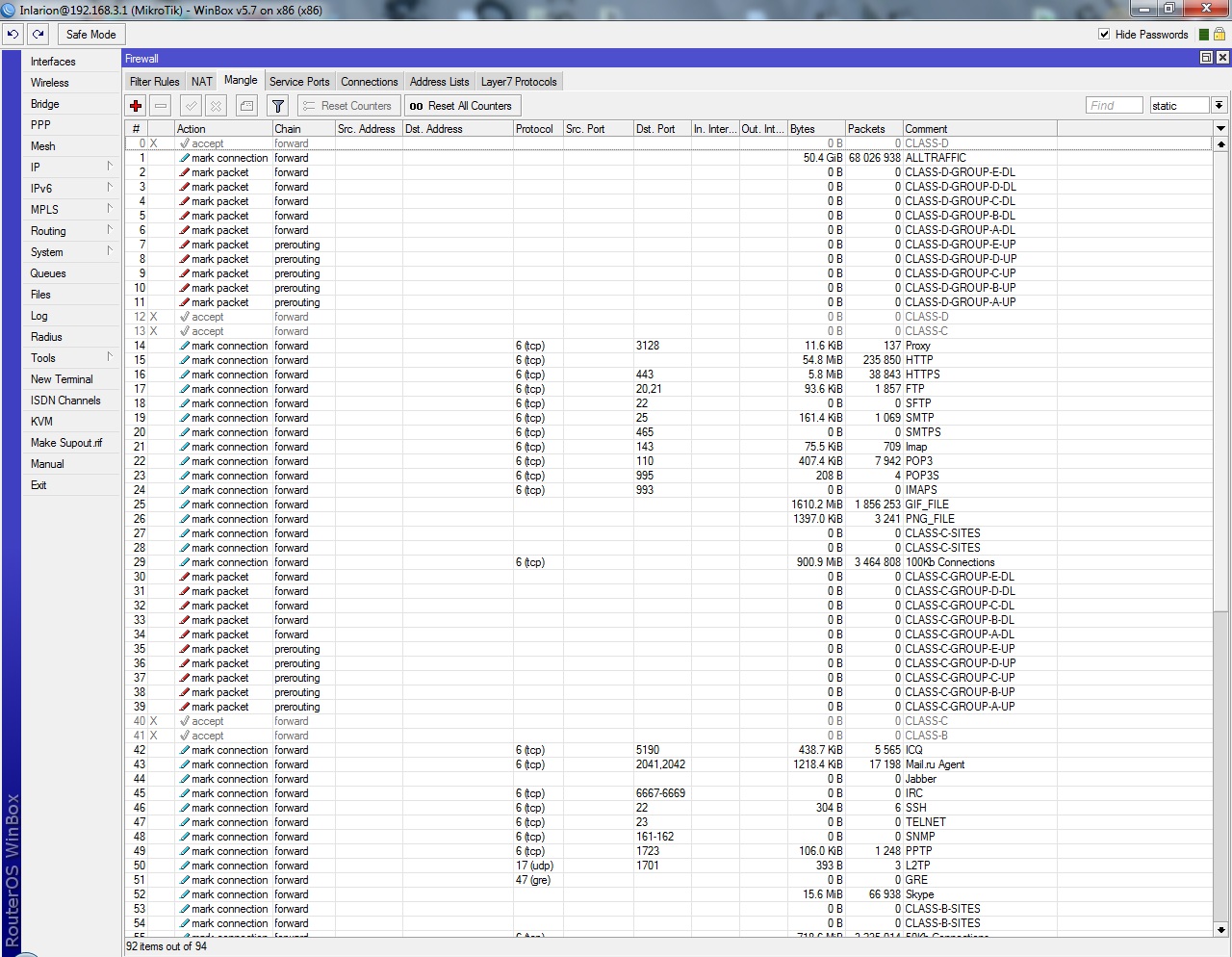Click the green status square icon
The height and width of the screenshot is (957, 1232).
(1203, 35)
